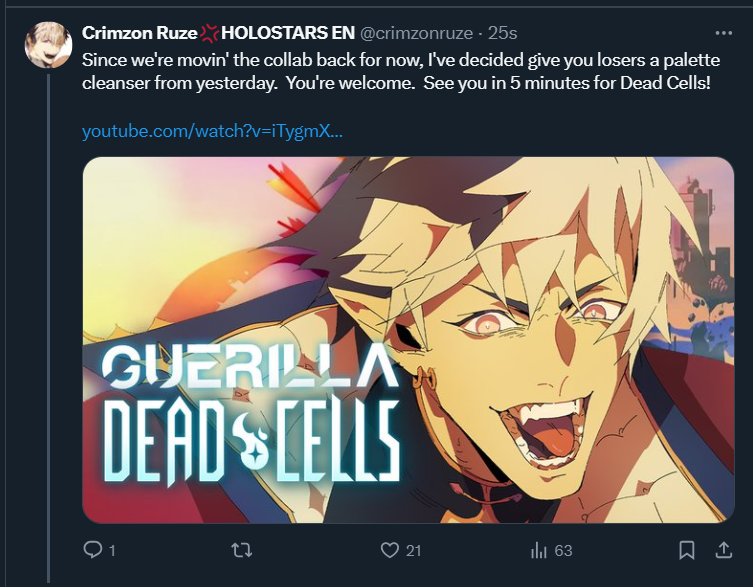
Task: Click the angry emoji in display name
Action: tap(209, 33)
